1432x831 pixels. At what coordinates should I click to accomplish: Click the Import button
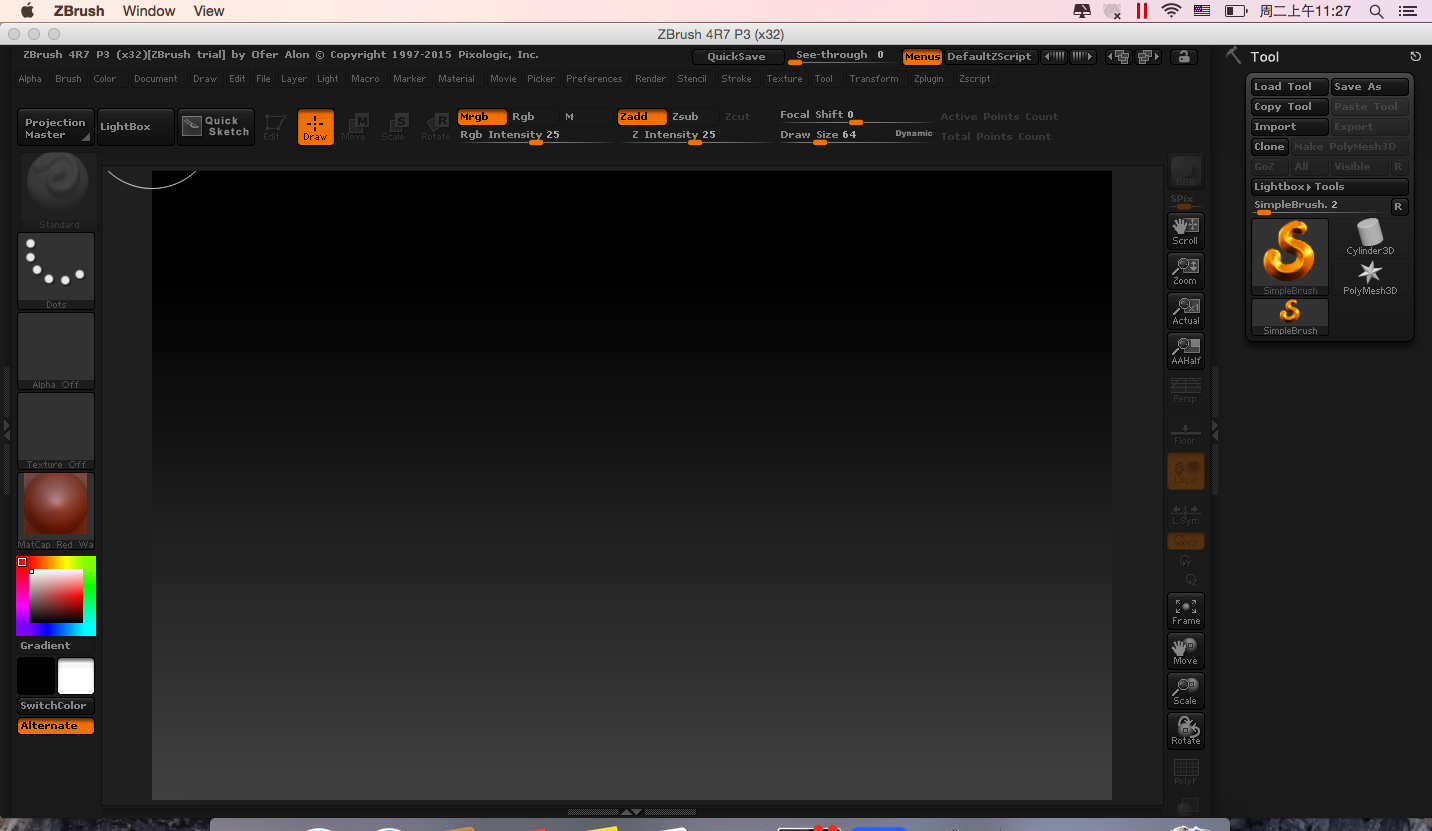click(1290, 127)
